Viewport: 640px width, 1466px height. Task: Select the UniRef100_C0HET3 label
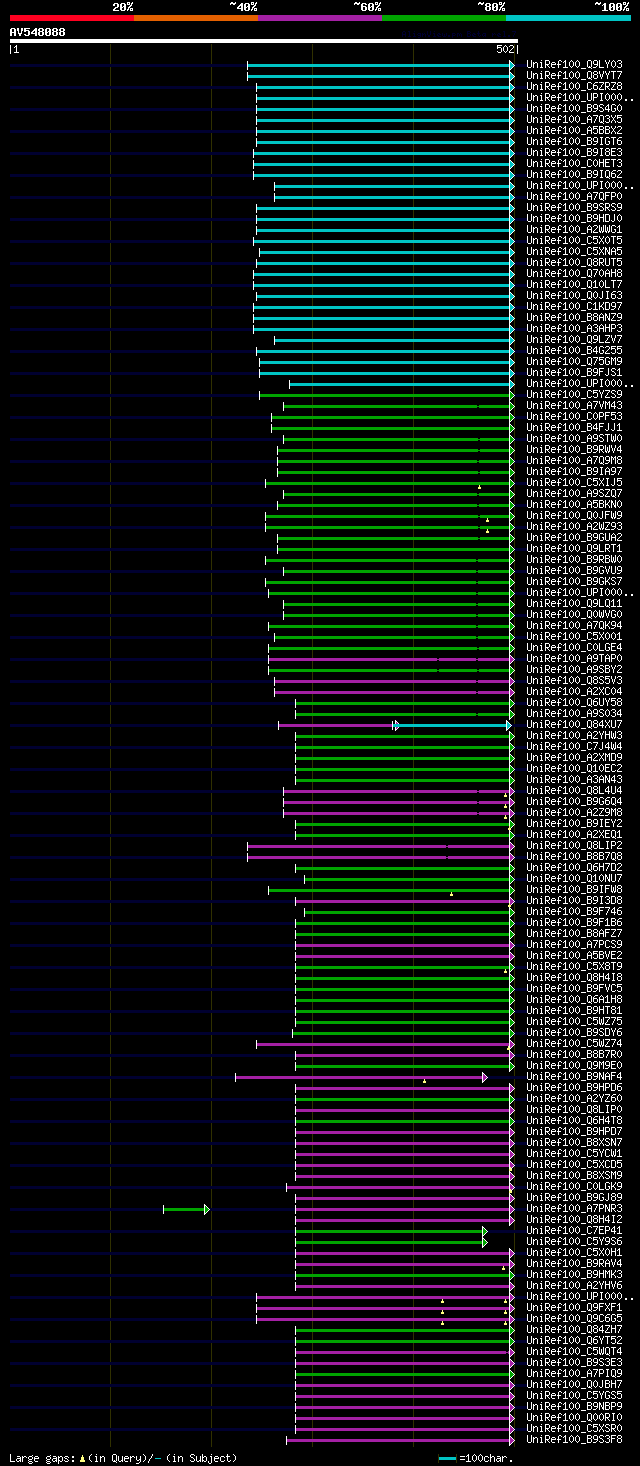click(574, 163)
